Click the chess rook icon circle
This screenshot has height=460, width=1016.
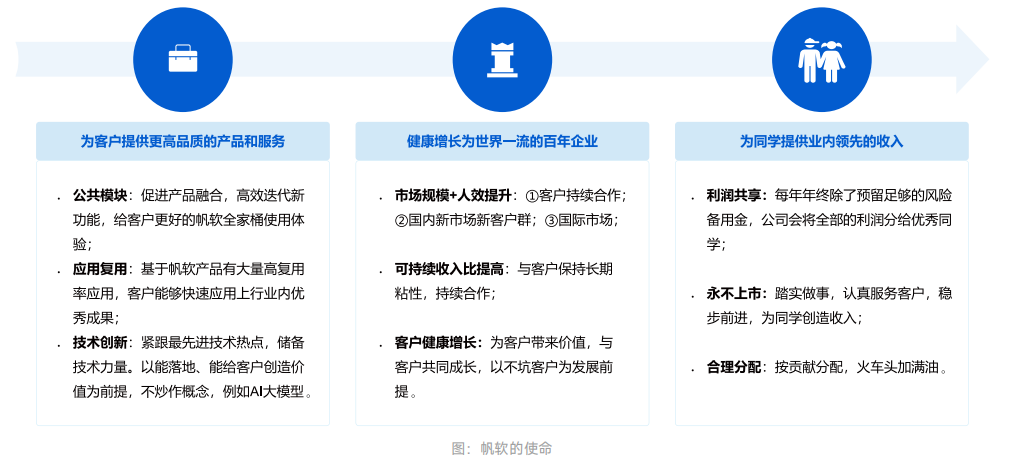tap(502, 60)
